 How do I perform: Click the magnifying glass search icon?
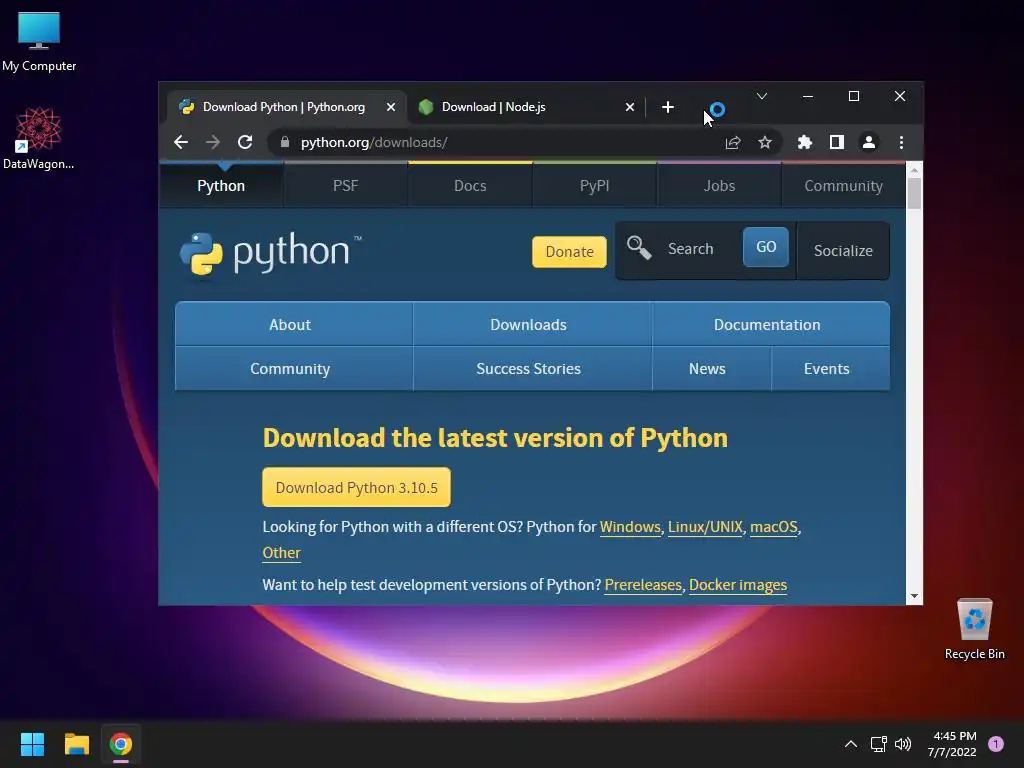639,248
